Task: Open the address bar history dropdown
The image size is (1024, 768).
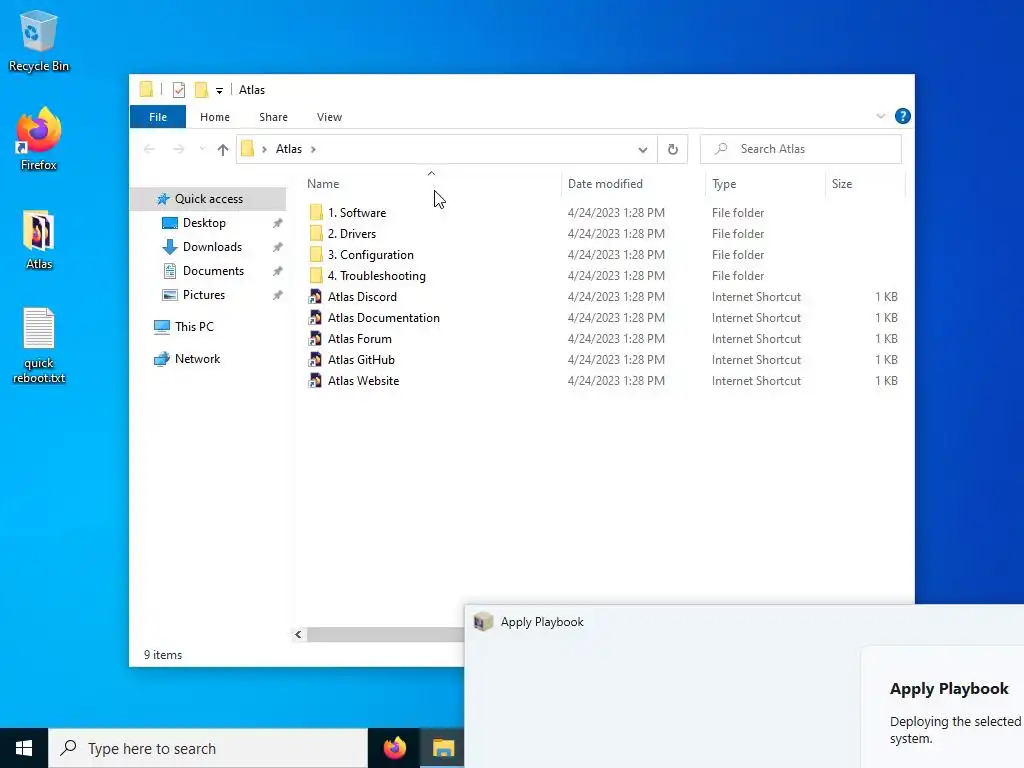Action: 643,150
